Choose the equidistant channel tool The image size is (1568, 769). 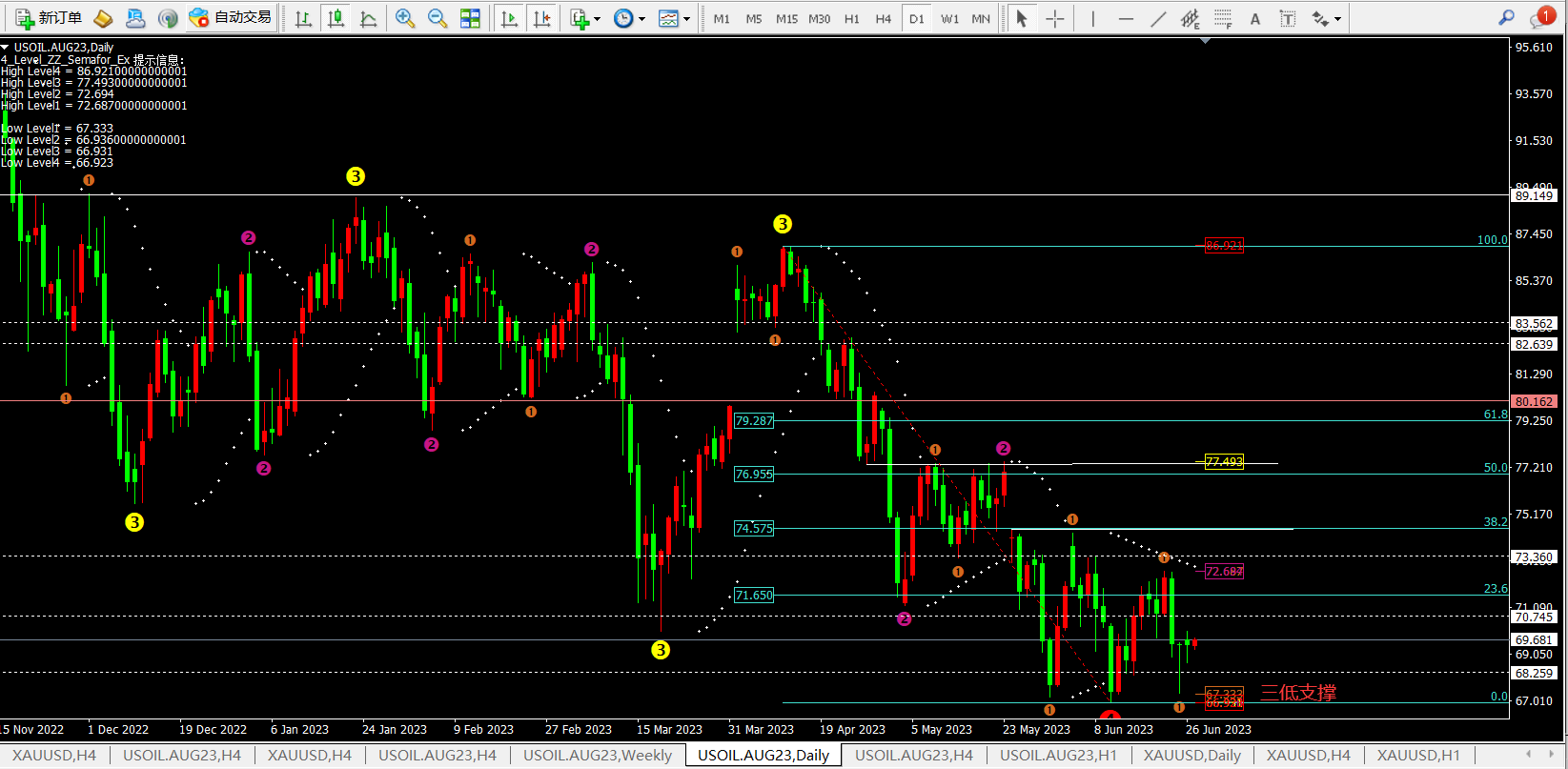pos(1191,18)
